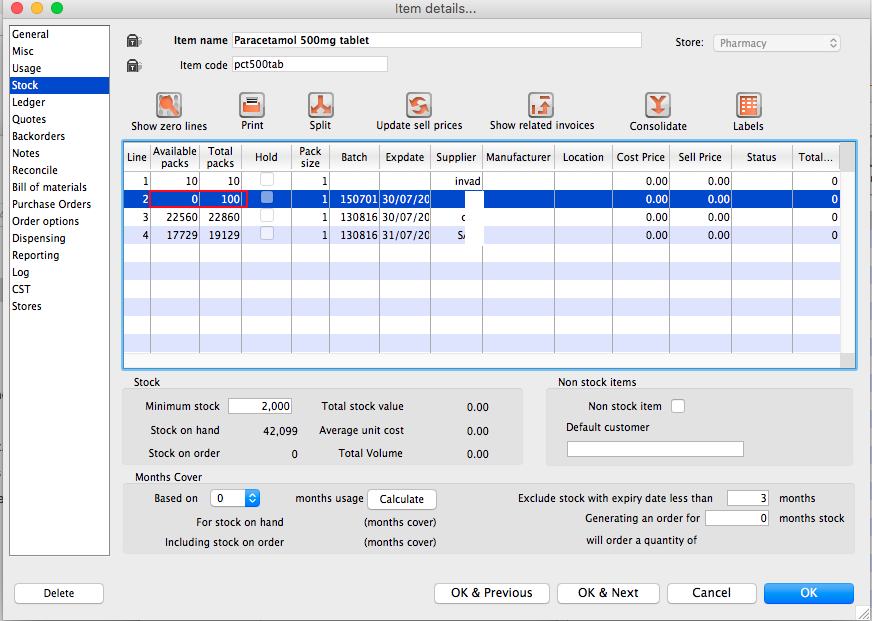Enable the Non stock item checkbox
This screenshot has height=621, width=872.
point(678,406)
